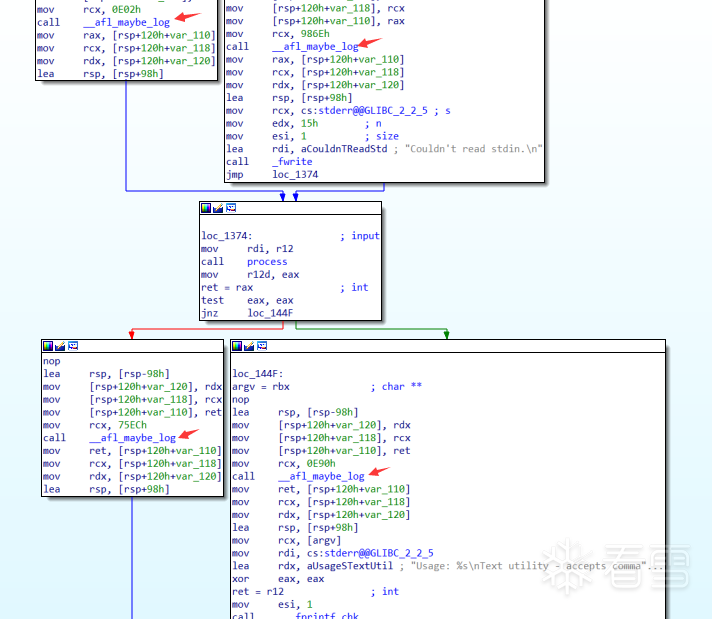Click the edit comment icon on loc_1374 node

point(218,208)
